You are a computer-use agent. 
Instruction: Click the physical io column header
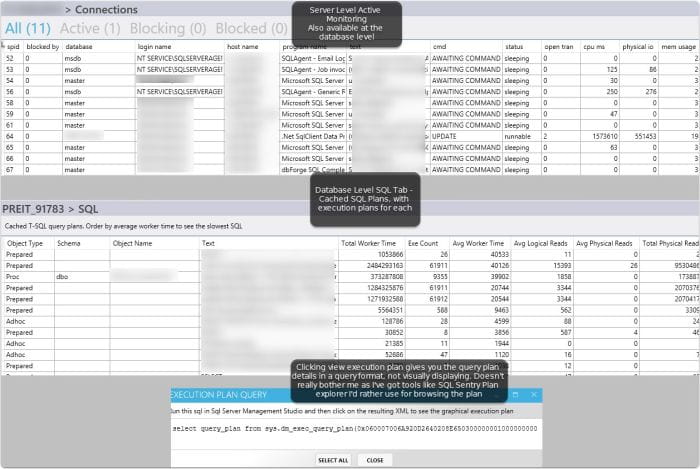(x=642, y=46)
